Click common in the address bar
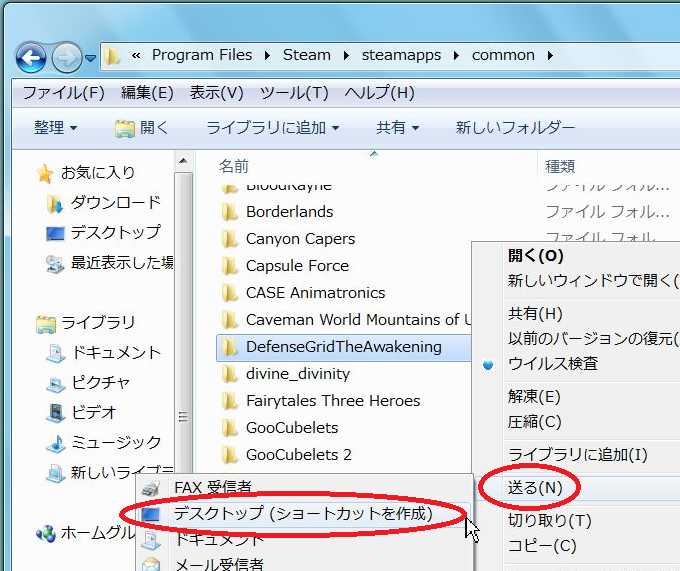 (x=503, y=55)
